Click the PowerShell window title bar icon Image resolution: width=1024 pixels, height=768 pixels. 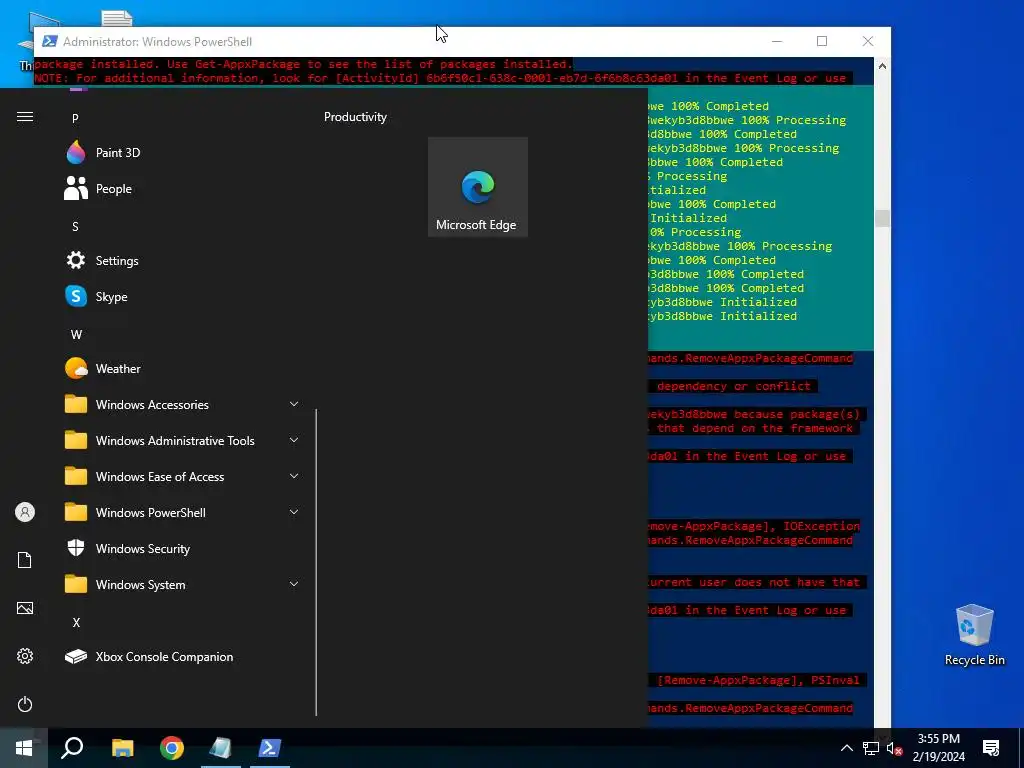point(50,41)
